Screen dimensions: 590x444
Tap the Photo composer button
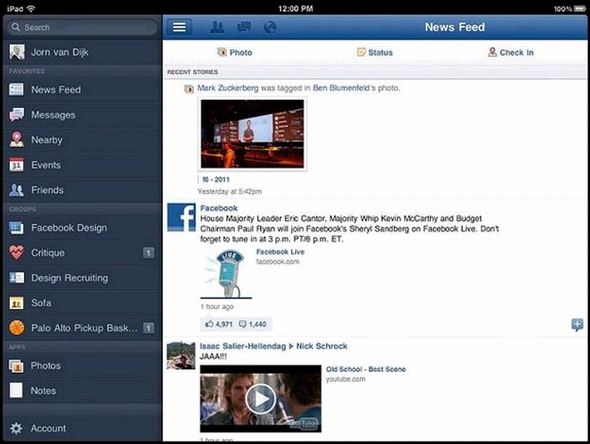[x=234, y=52]
